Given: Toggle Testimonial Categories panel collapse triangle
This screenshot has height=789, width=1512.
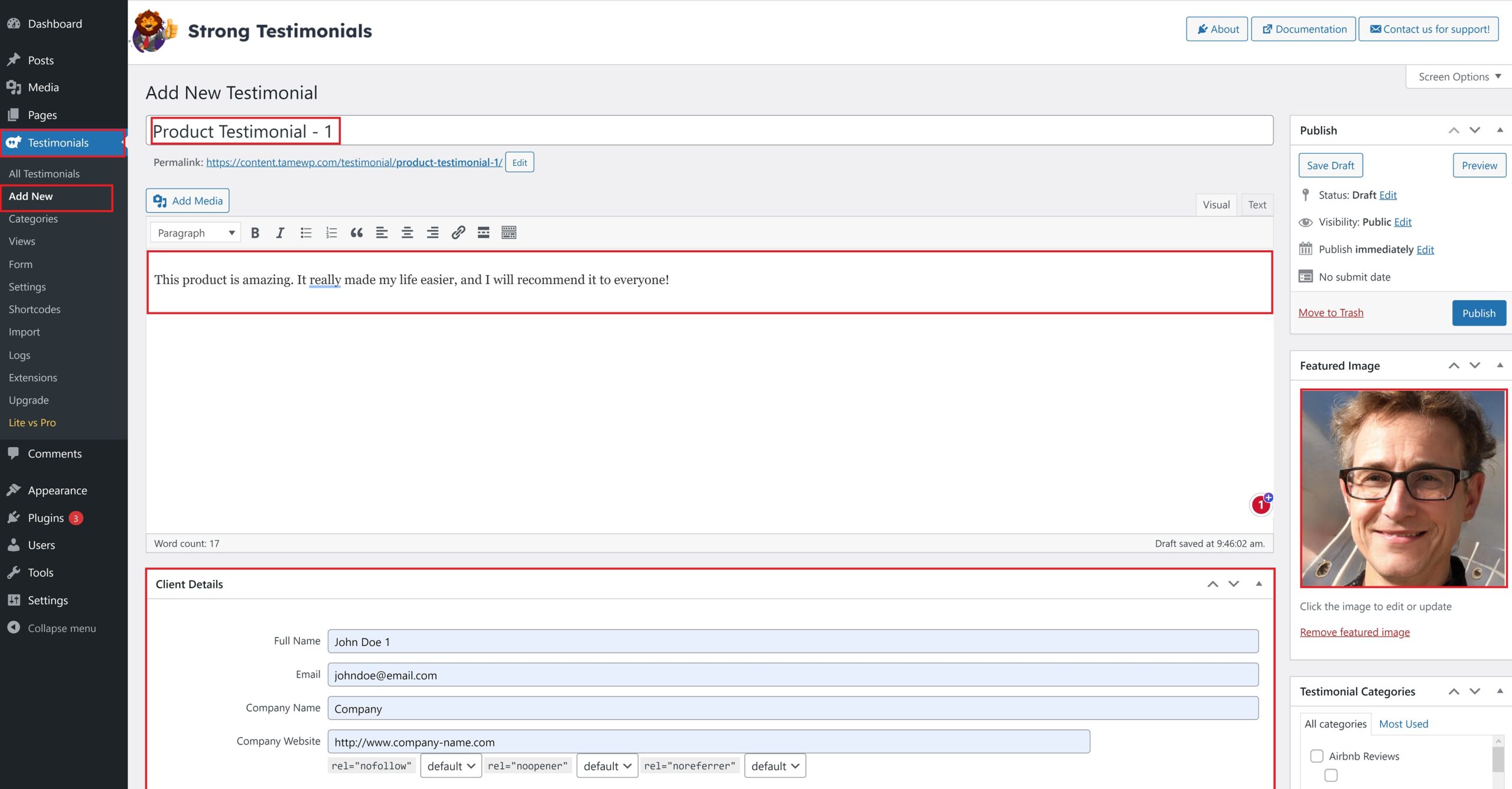Looking at the screenshot, I should coord(1500,692).
